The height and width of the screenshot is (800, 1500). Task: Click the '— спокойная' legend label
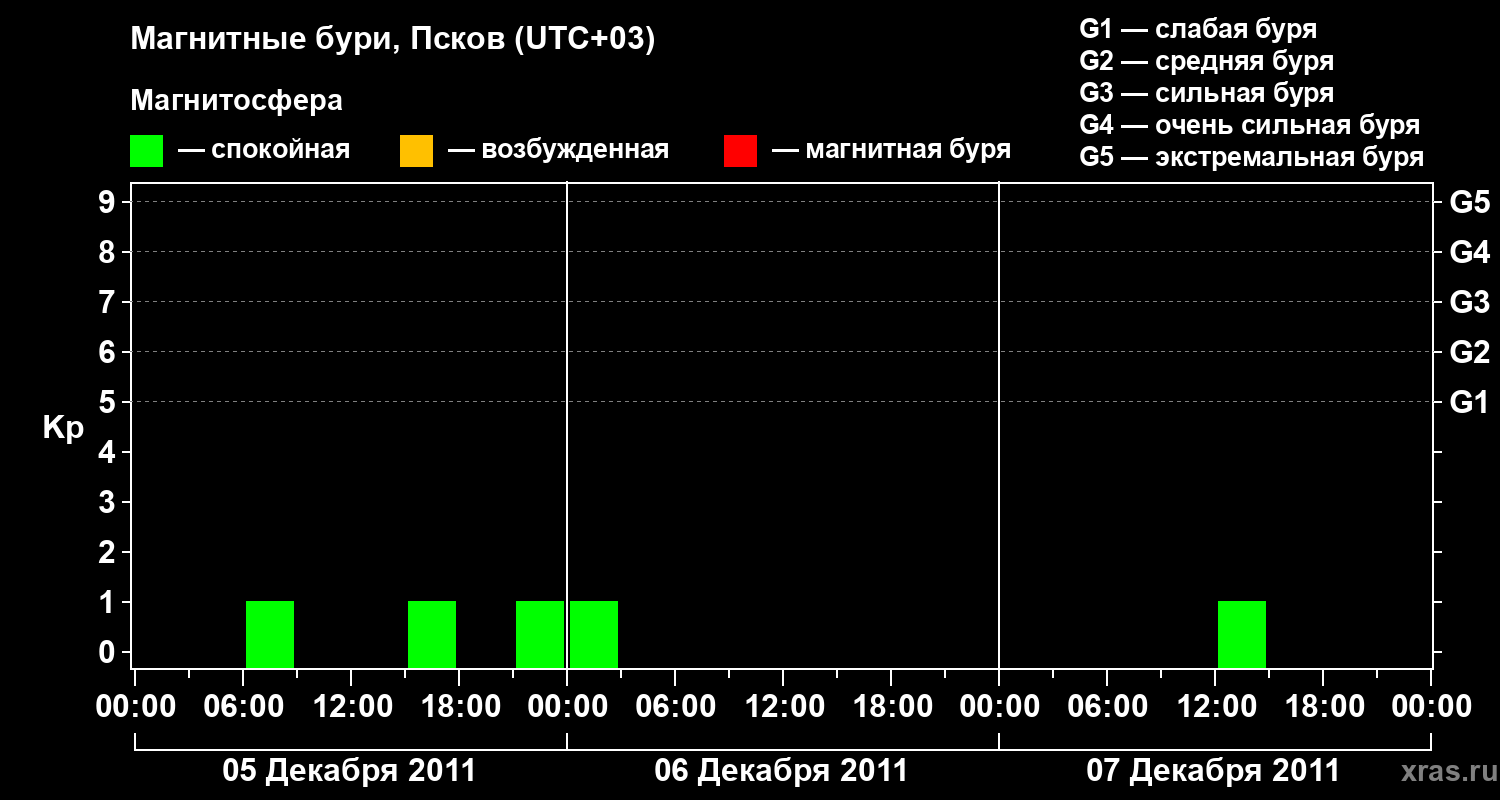264,150
